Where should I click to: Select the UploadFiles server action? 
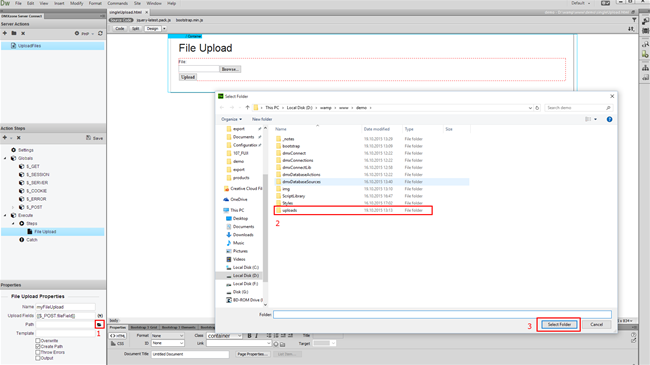tap(52, 46)
